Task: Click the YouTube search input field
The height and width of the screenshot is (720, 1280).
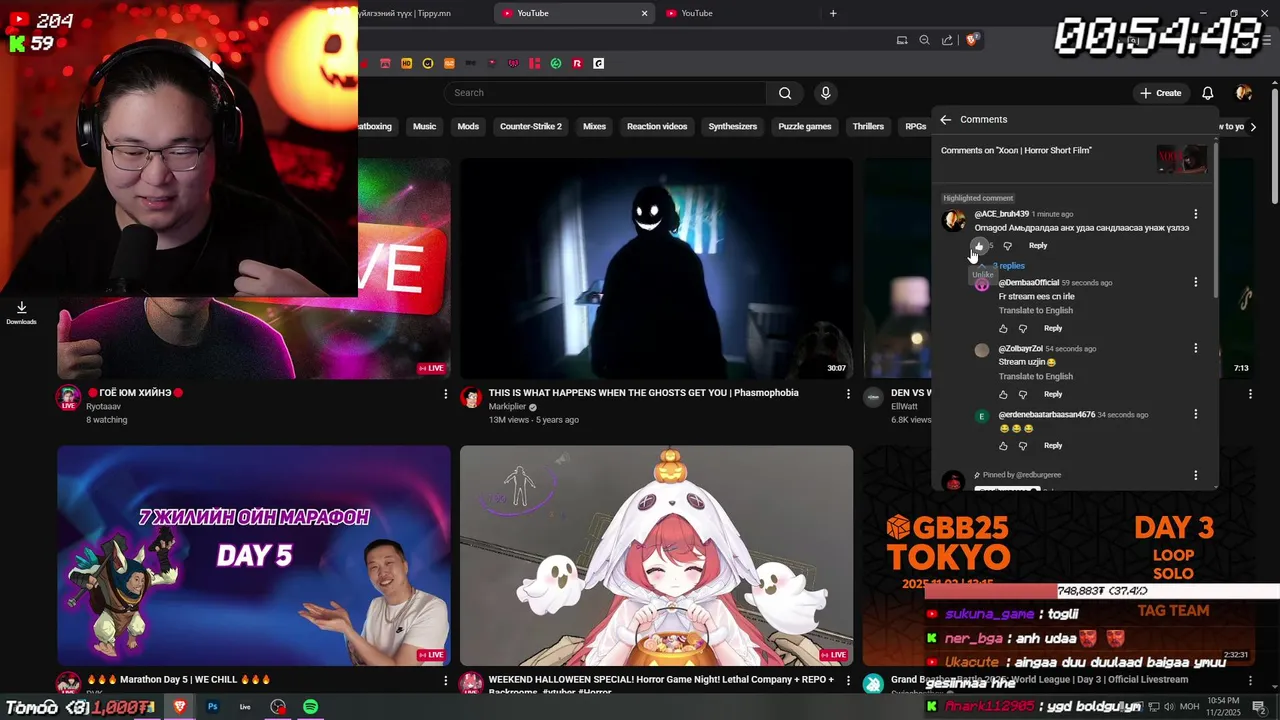Action: [605, 93]
